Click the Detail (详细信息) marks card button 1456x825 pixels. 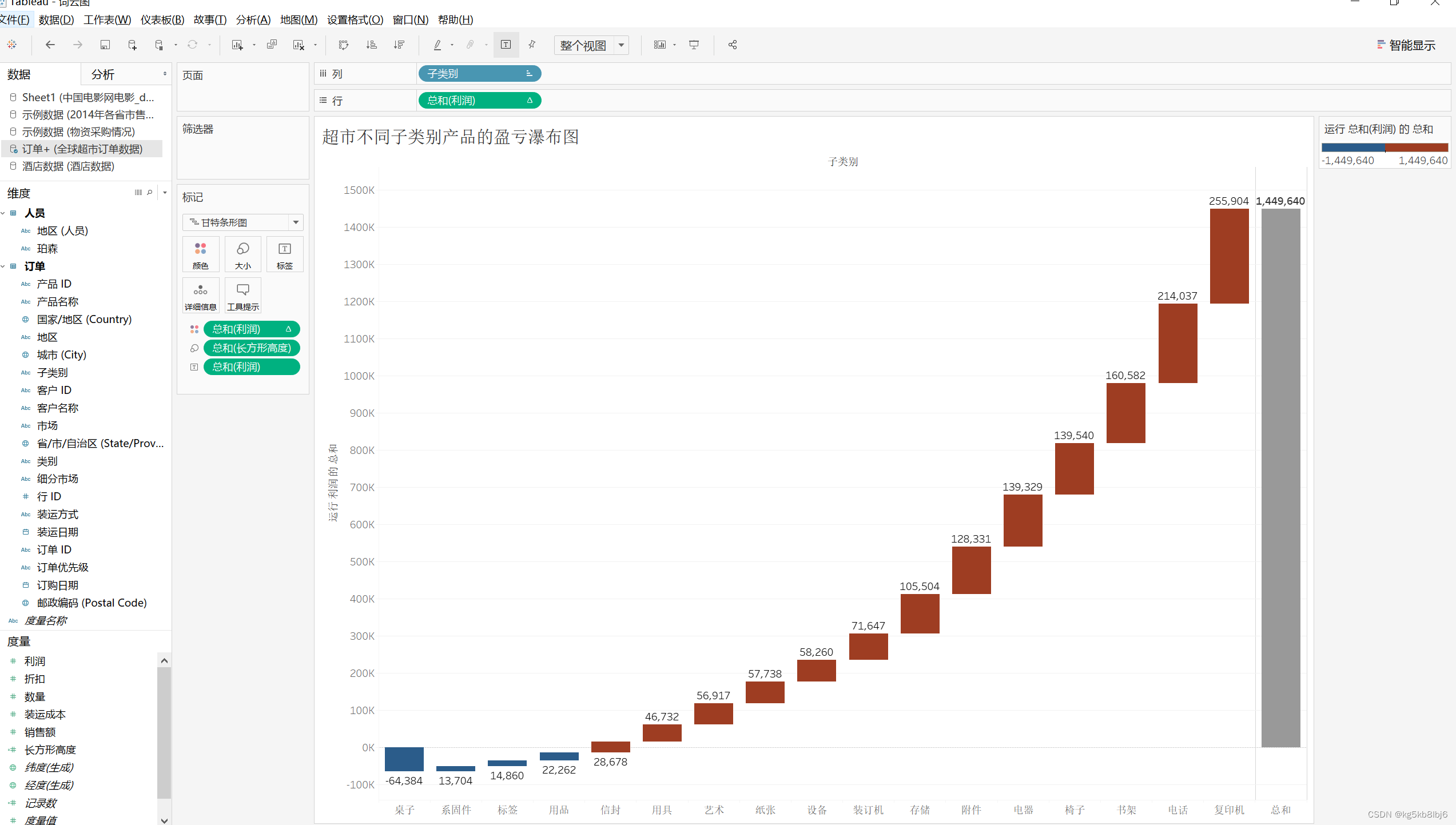click(201, 296)
